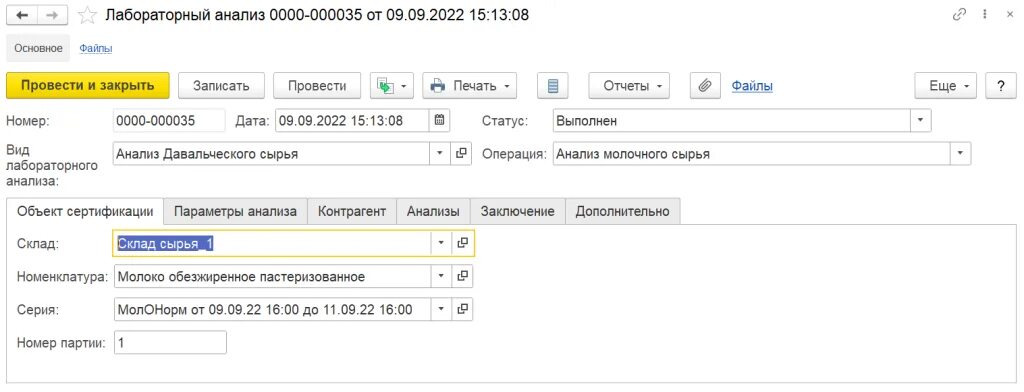Click the Склад field with Склад сырья_1
Viewport: 1024px width, 392px height.
click(272, 242)
